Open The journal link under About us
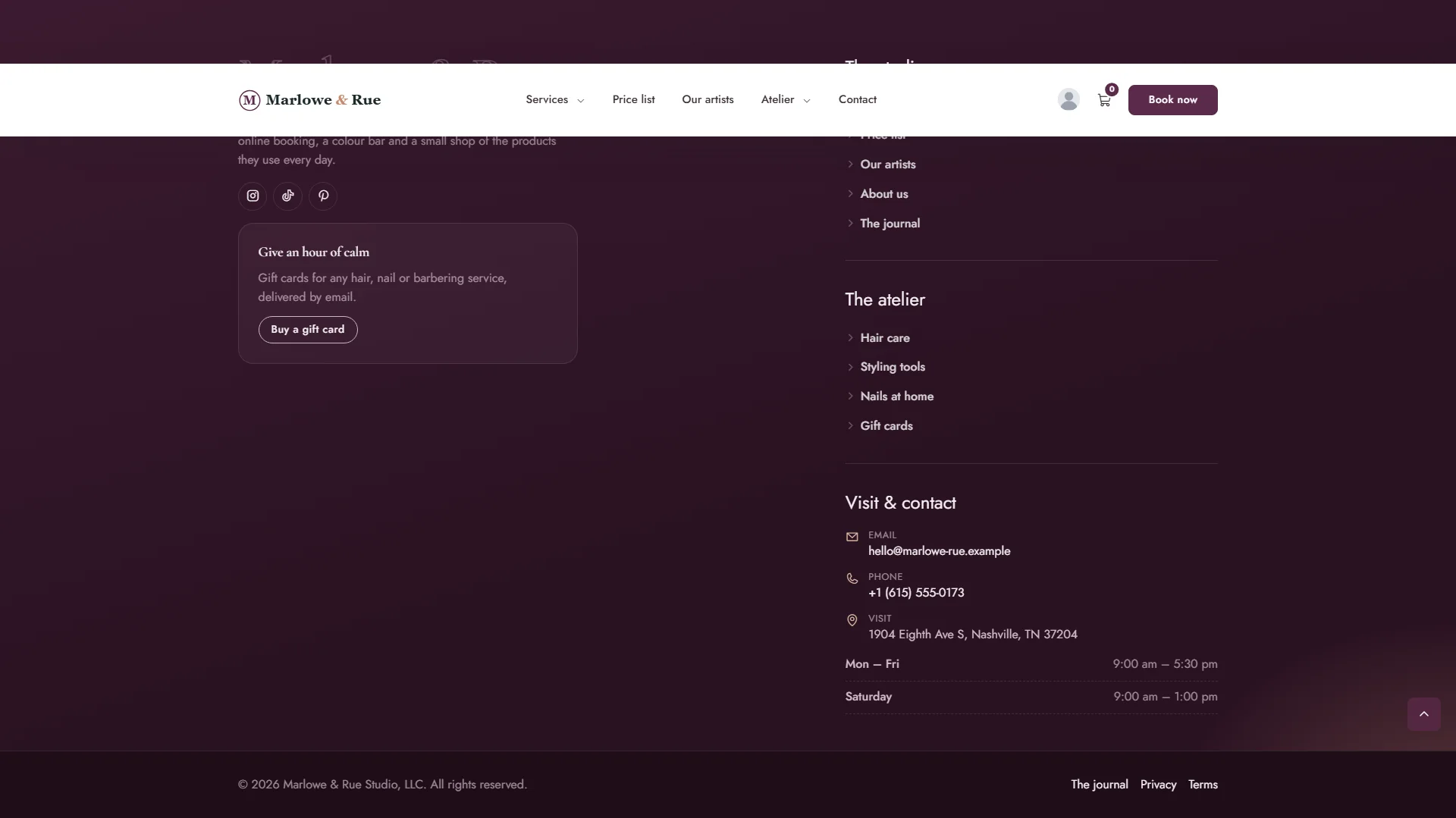Image resolution: width=1456 pixels, height=818 pixels. [890, 224]
